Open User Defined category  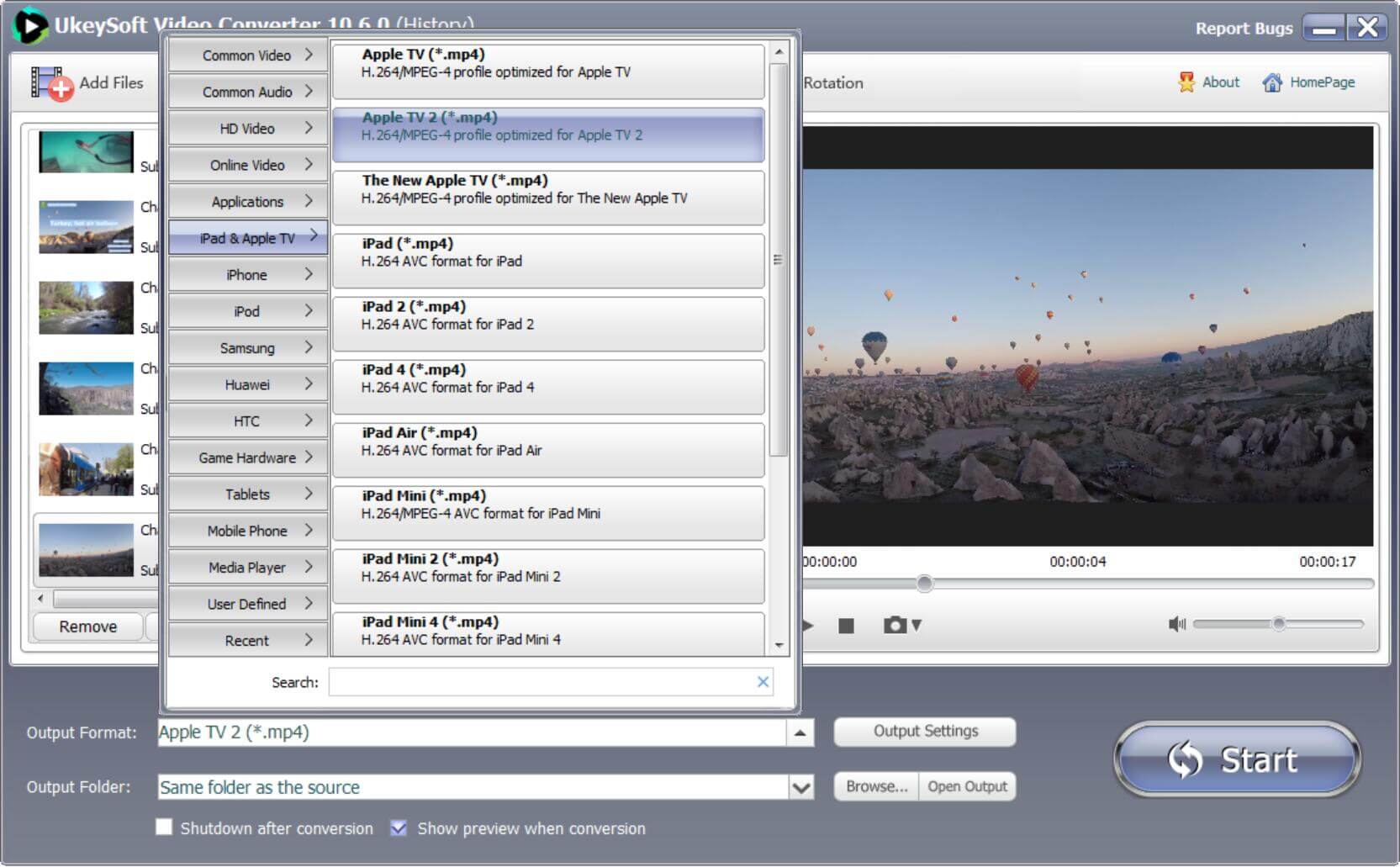tap(248, 604)
